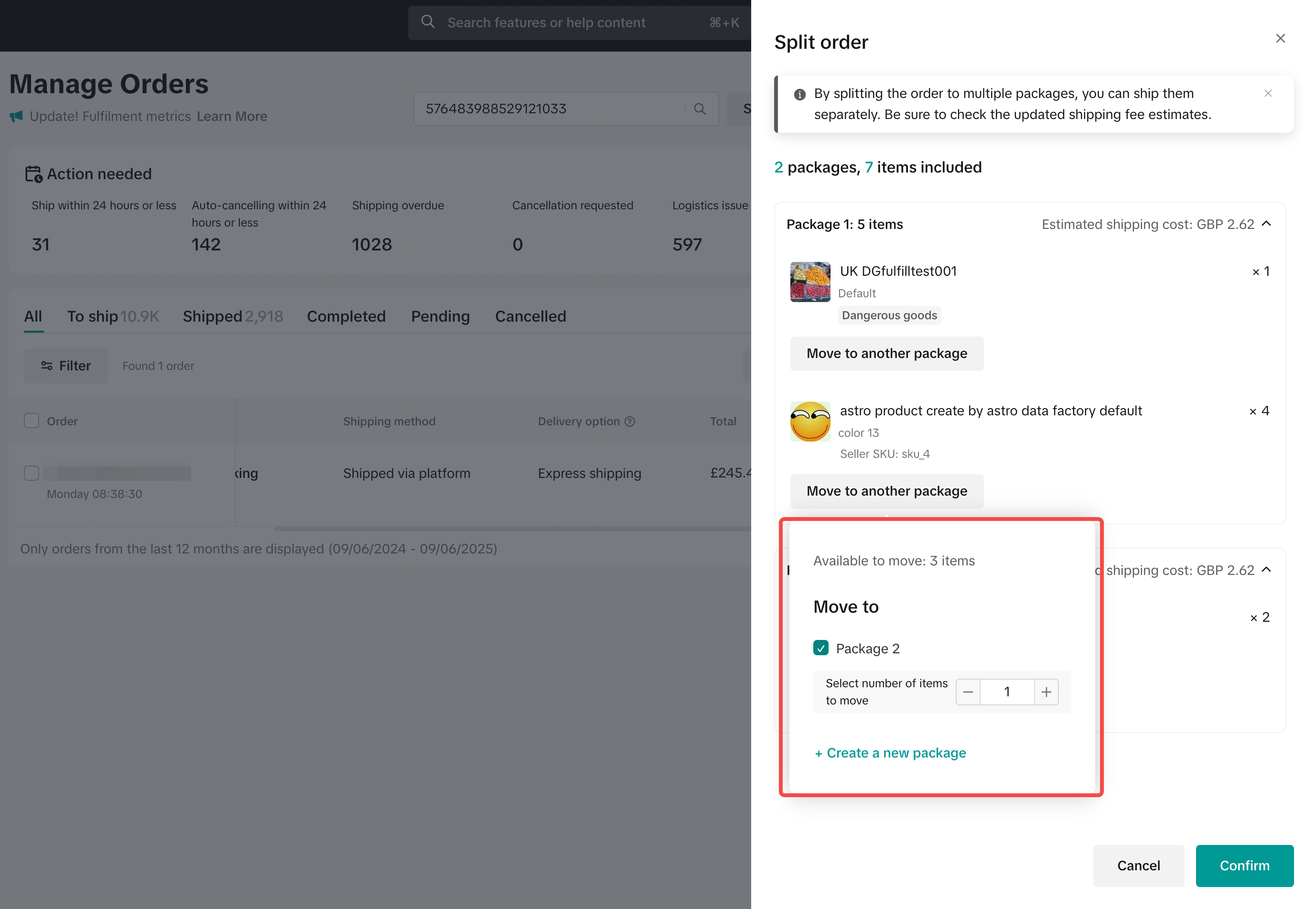Click the search magnifier icon in order field
The height and width of the screenshot is (909, 1316).
click(700, 109)
